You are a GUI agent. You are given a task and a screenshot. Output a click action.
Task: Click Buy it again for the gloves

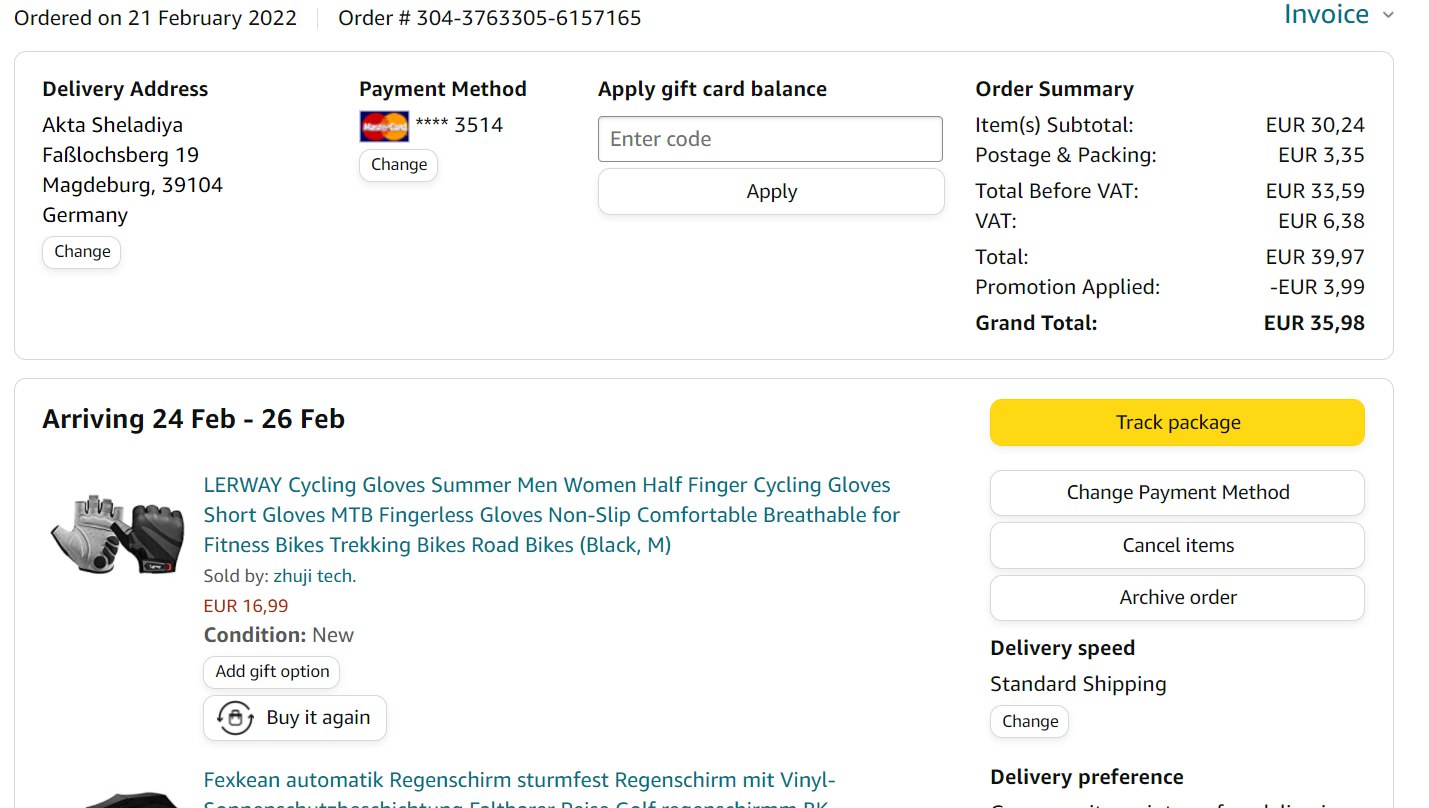pyautogui.click(x=317, y=718)
